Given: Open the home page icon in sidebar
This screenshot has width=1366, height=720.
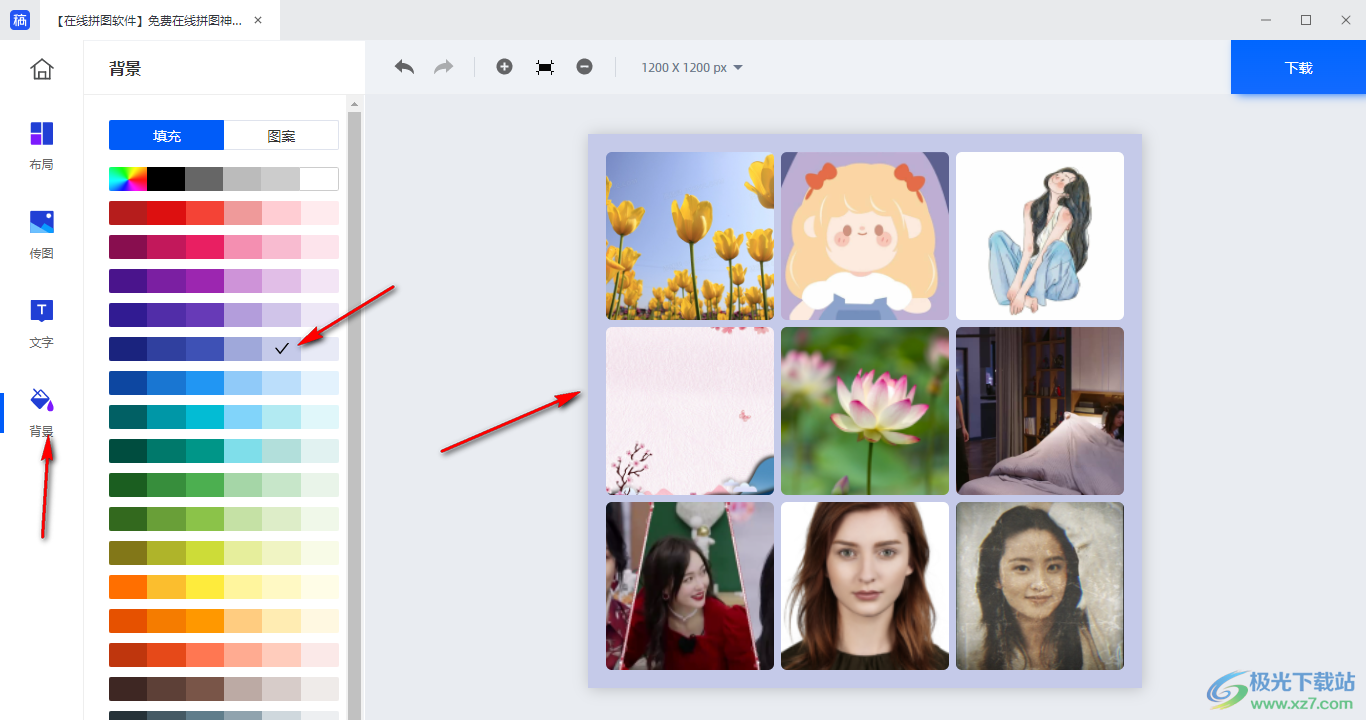Looking at the screenshot, I should [x=41, y=69].
